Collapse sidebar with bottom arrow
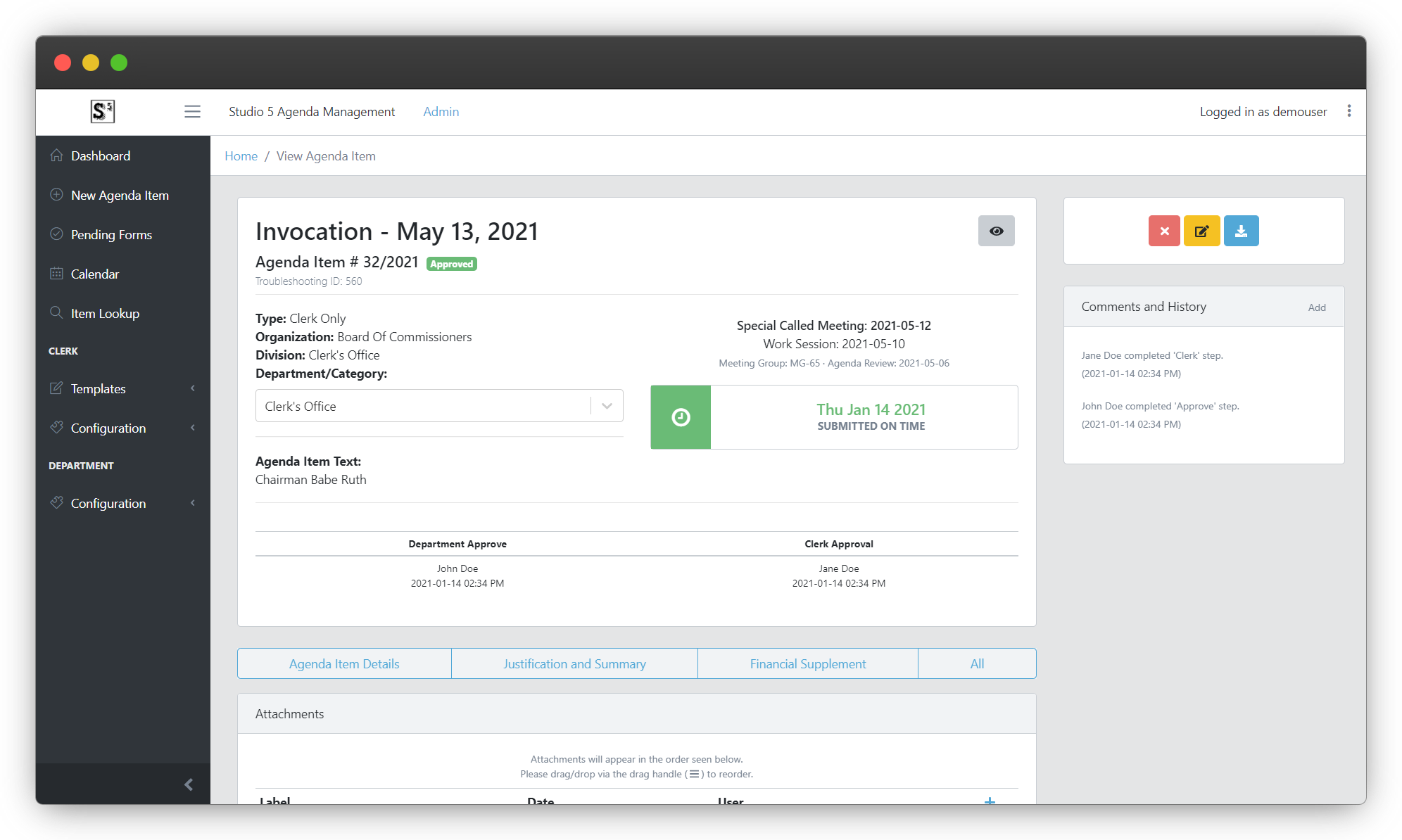Screen dimensions: 1402x840 [188, 784]
